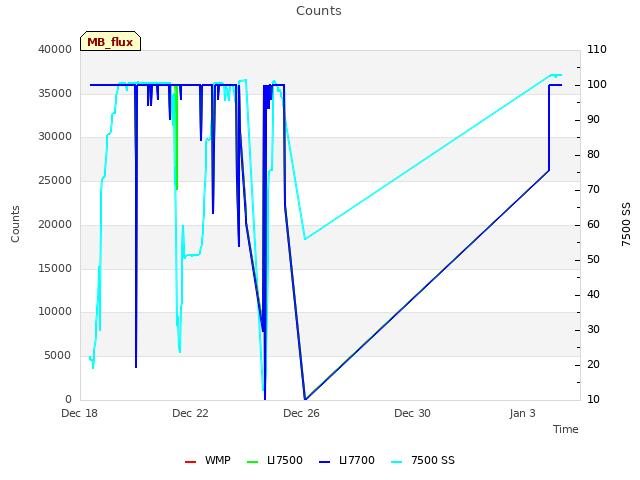Click the 25000 left axis value
The height and width of the screenshot is (480, 640).
[x=55, y=180]
